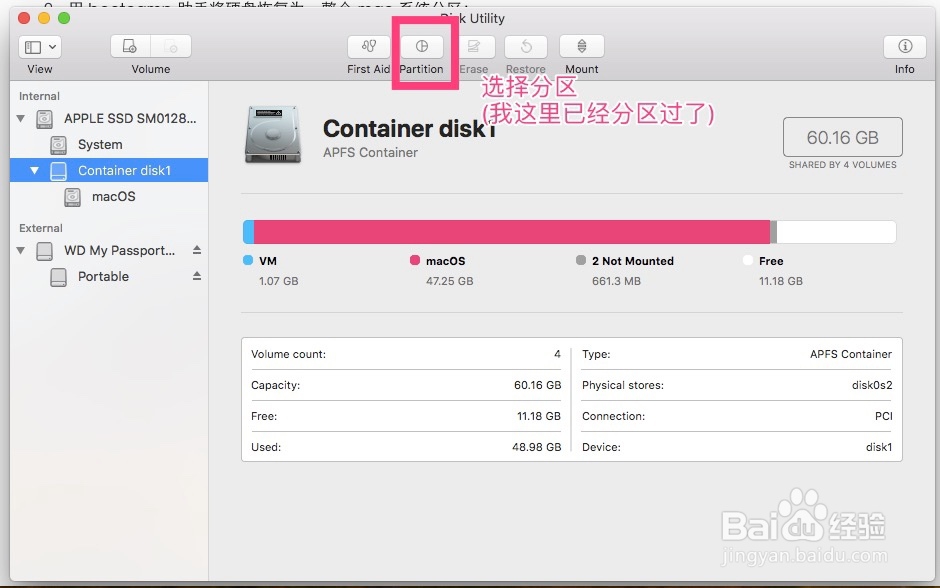The height and width of the screenshot is (588, 940).
Task: Click the macOS volume disk icon
Action: click(73, 197)
